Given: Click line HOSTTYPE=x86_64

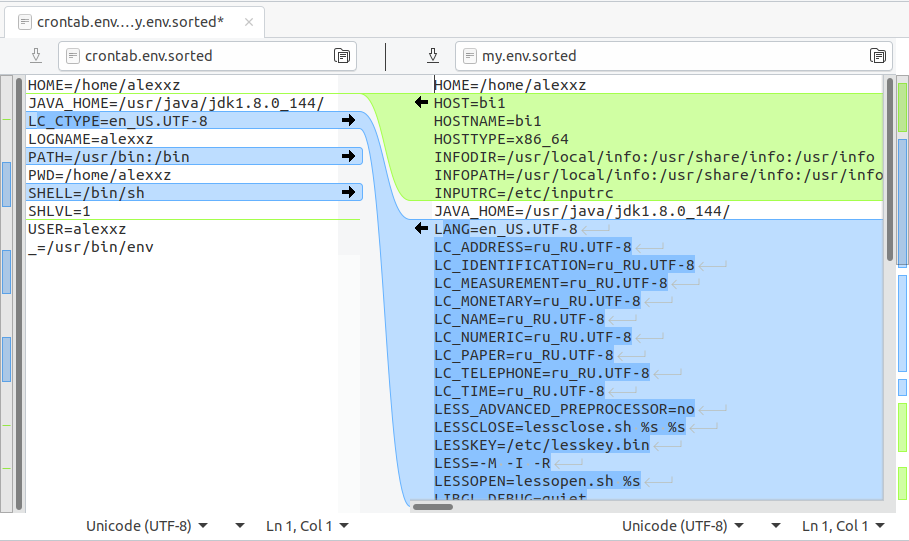Looking at the screenshot, I should click(501, 139).
